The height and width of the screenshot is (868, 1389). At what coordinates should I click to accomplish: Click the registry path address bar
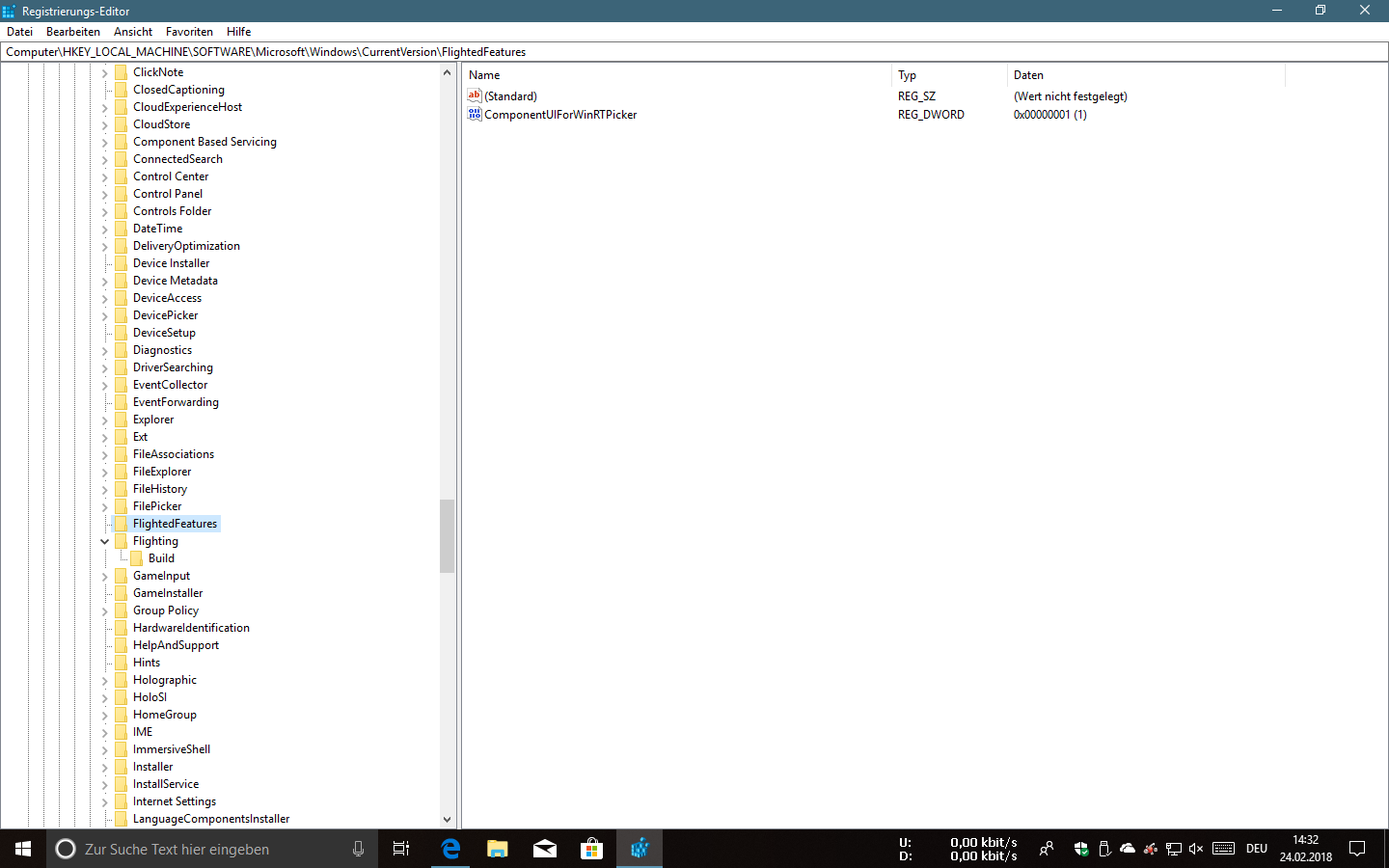click(694, 52)
